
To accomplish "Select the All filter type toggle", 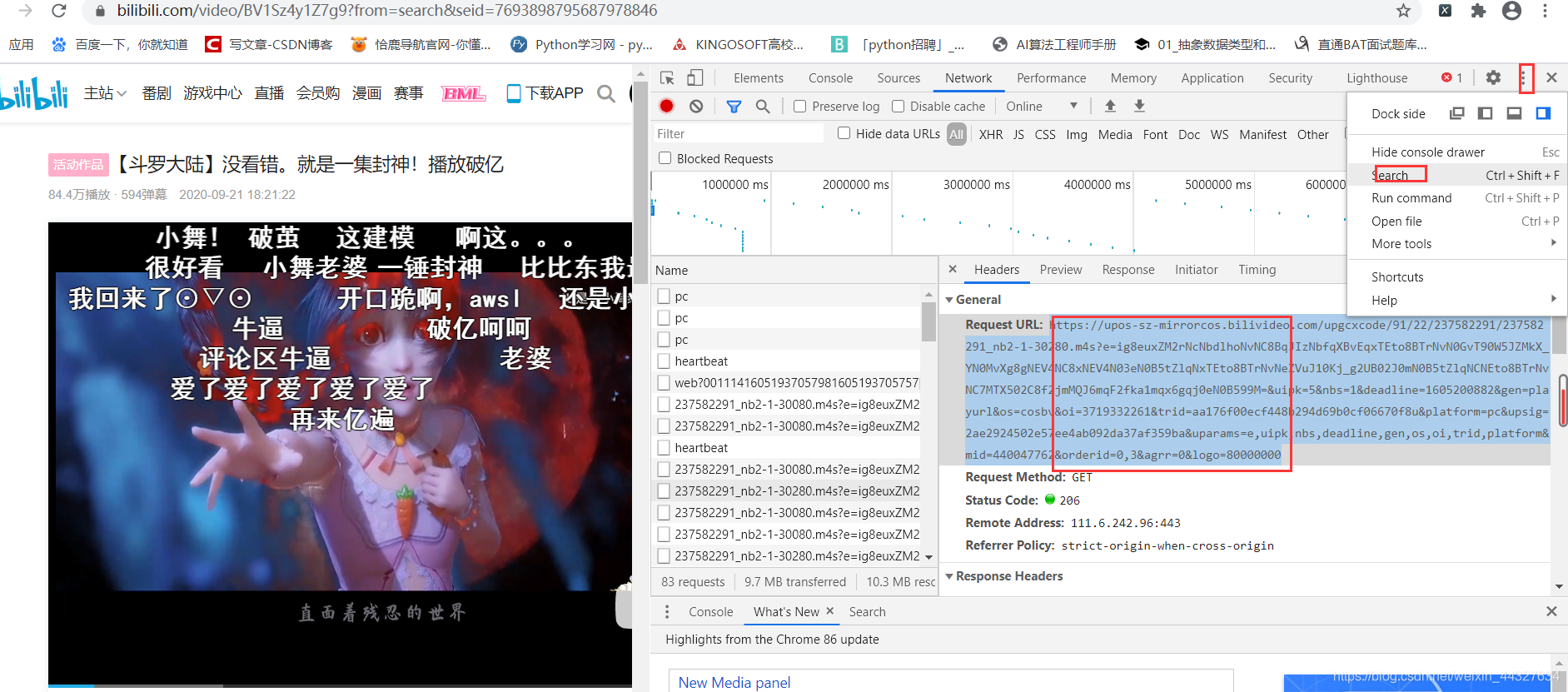I will tap(957, 134).
